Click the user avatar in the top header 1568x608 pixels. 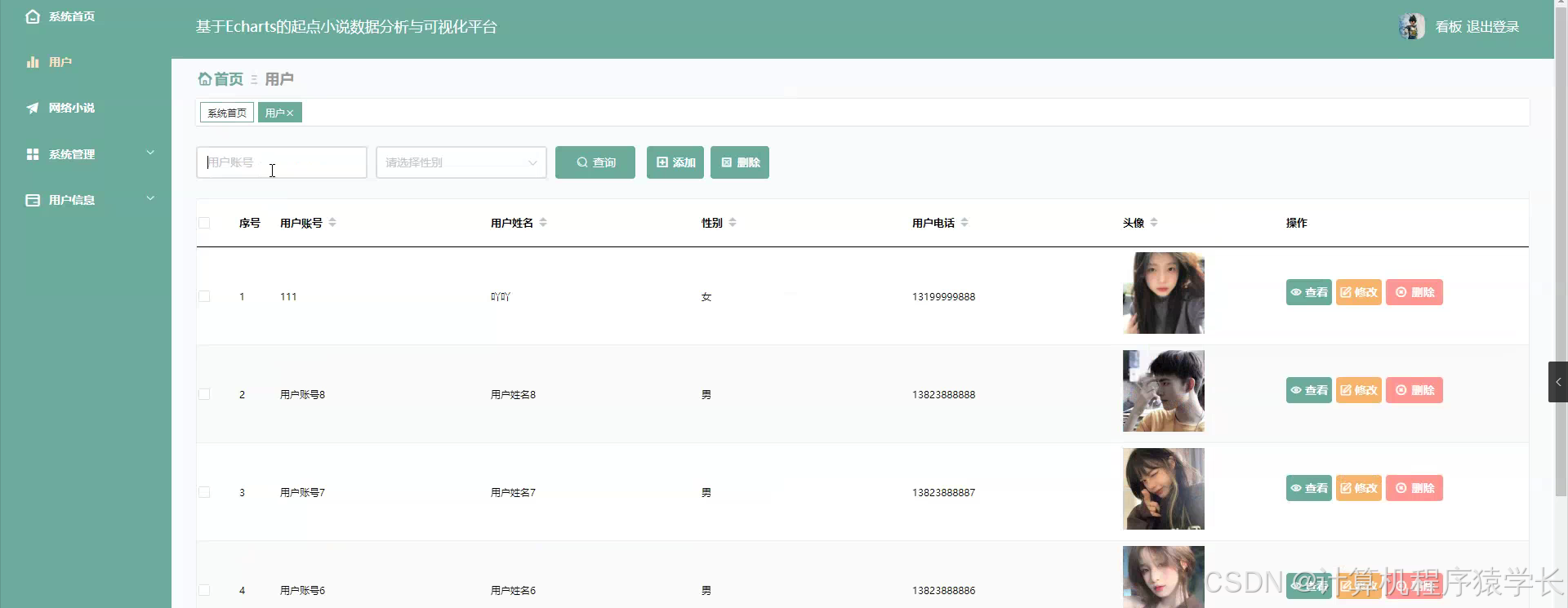point(1412,27)
